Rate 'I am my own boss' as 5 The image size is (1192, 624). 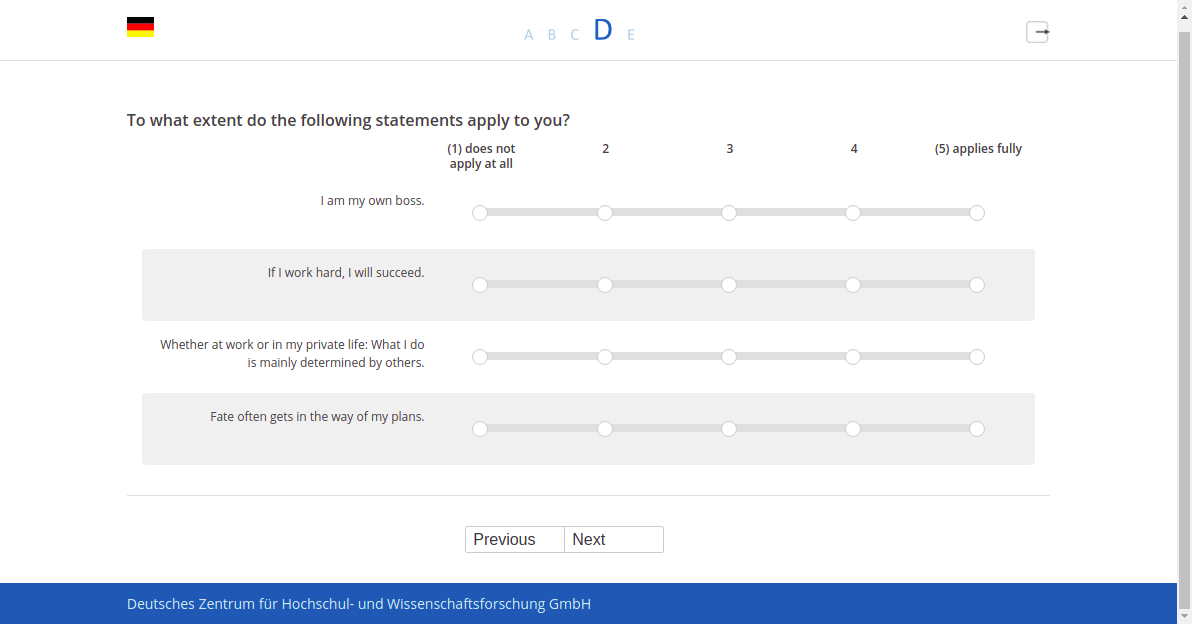pyautogui.click(x=977, y=213)
